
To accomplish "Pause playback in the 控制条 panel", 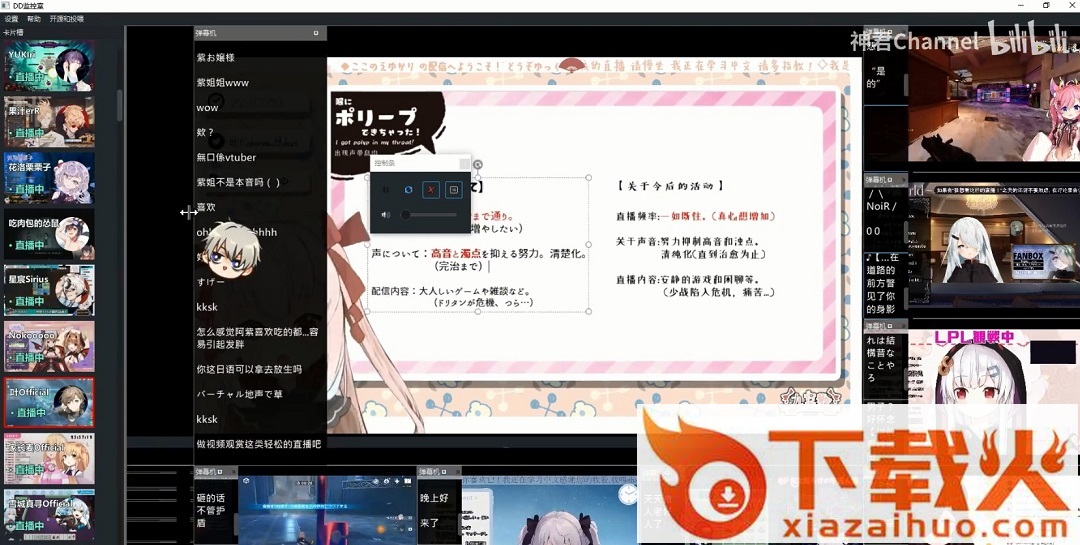I will tap(385, 189).
